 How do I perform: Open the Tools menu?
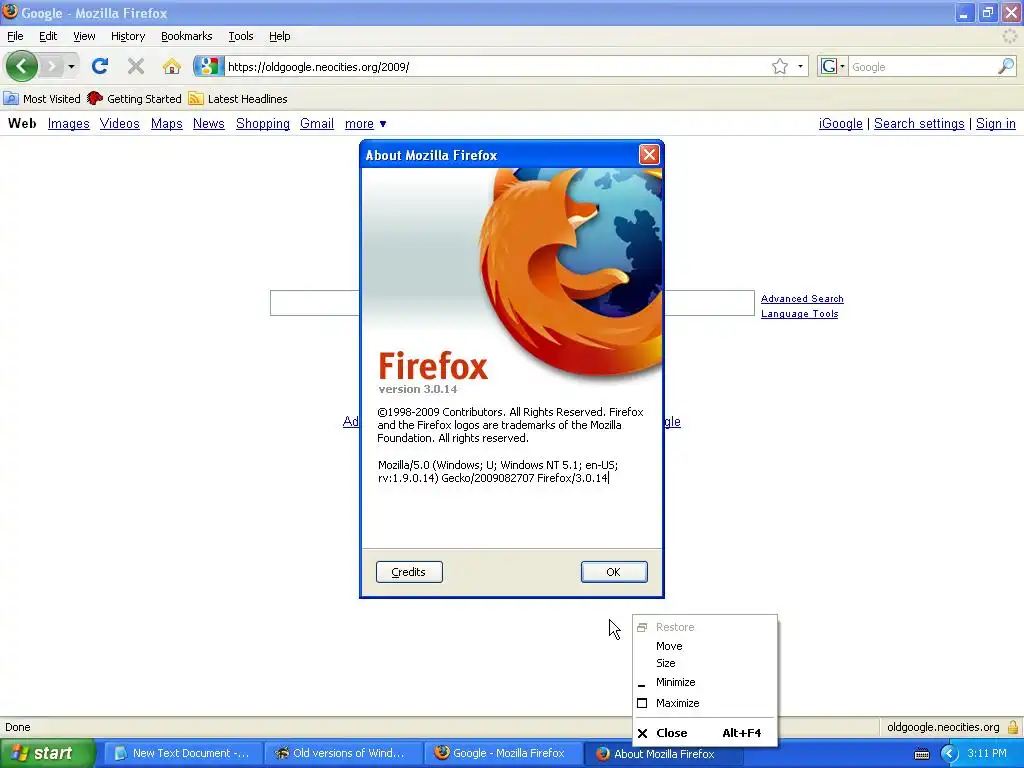(x=241, y=37)
